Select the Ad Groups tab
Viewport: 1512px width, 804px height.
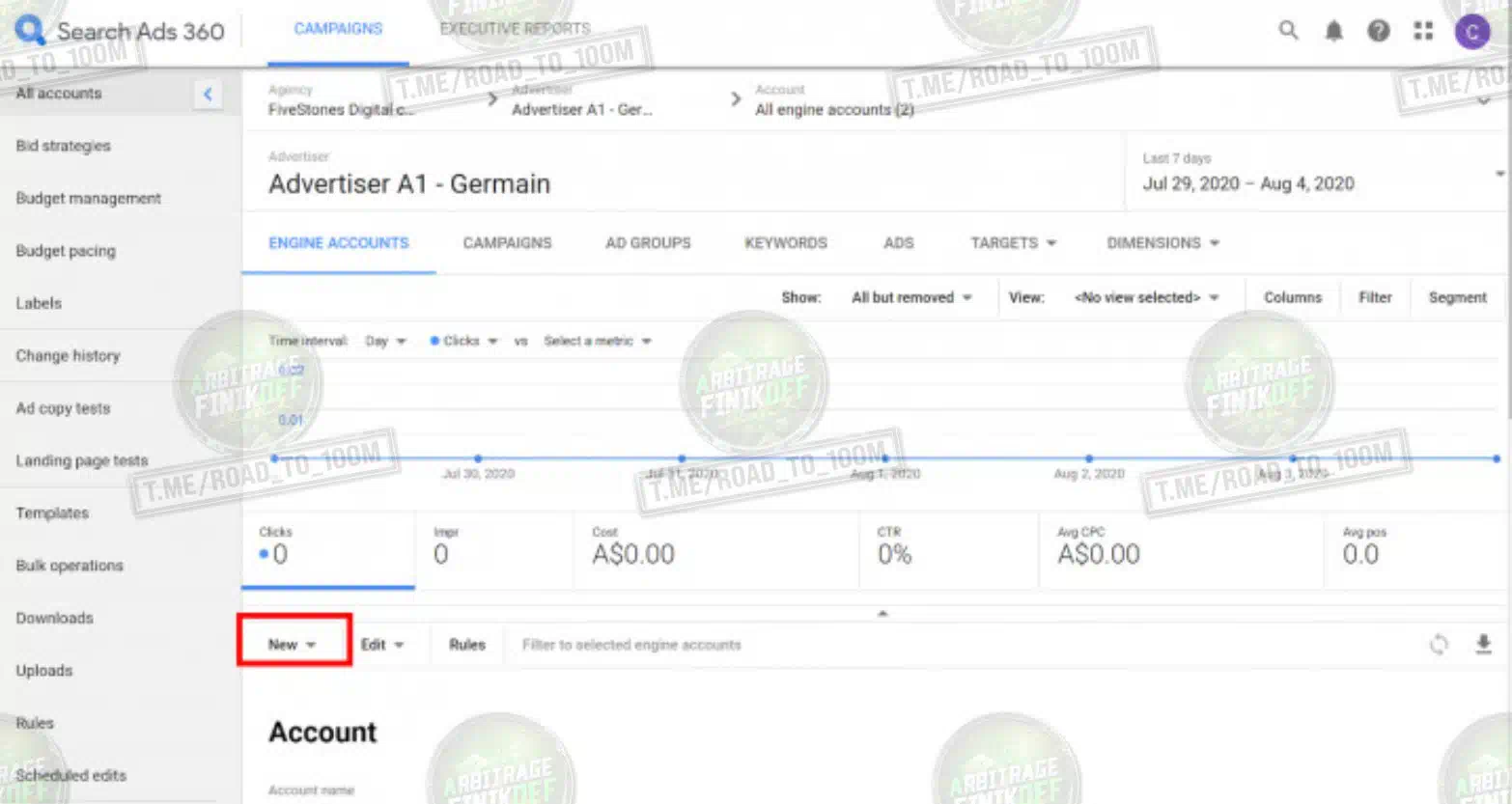(x=648, y=243)
